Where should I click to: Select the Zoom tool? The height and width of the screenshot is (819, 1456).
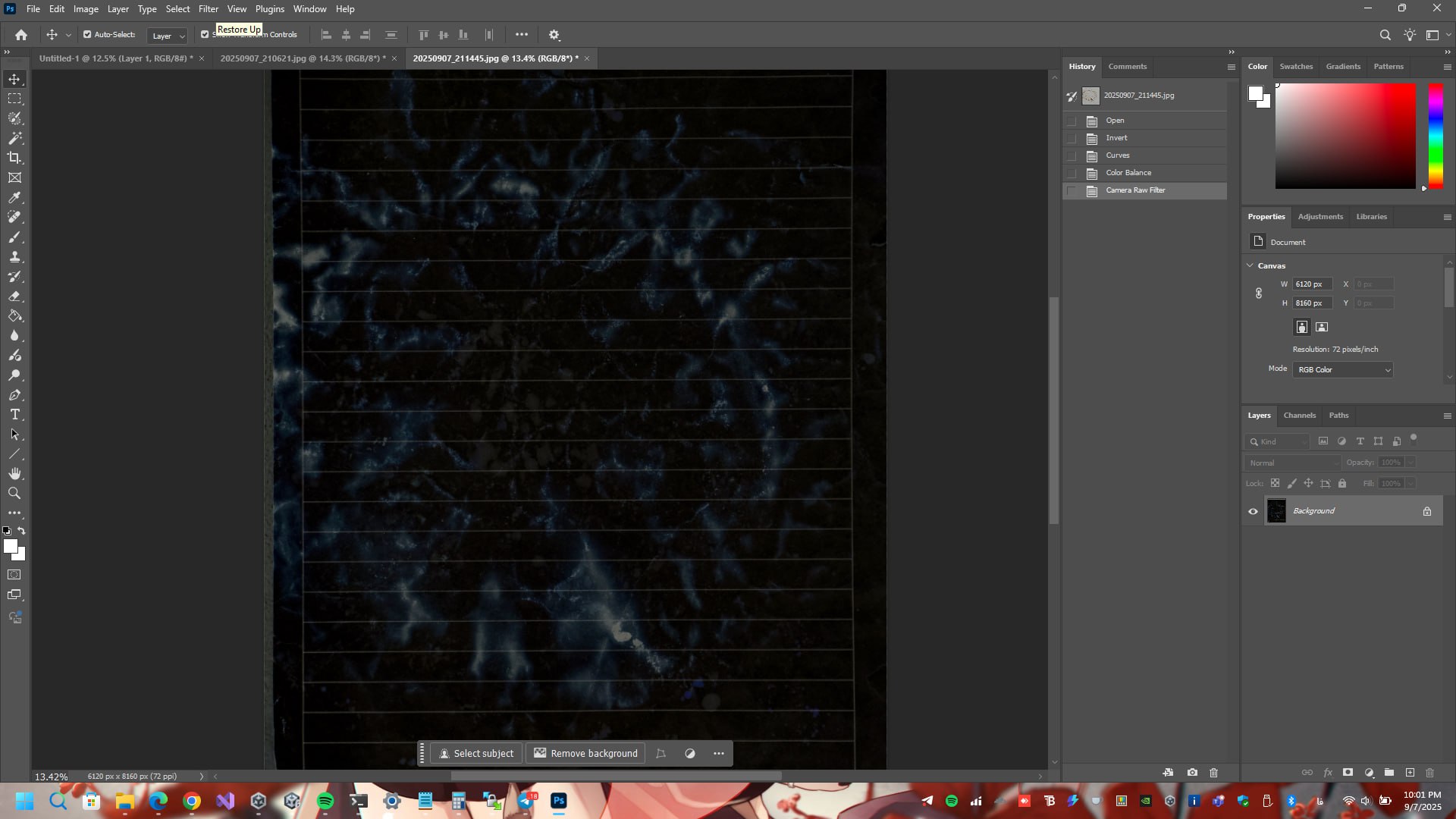(14, 493)
